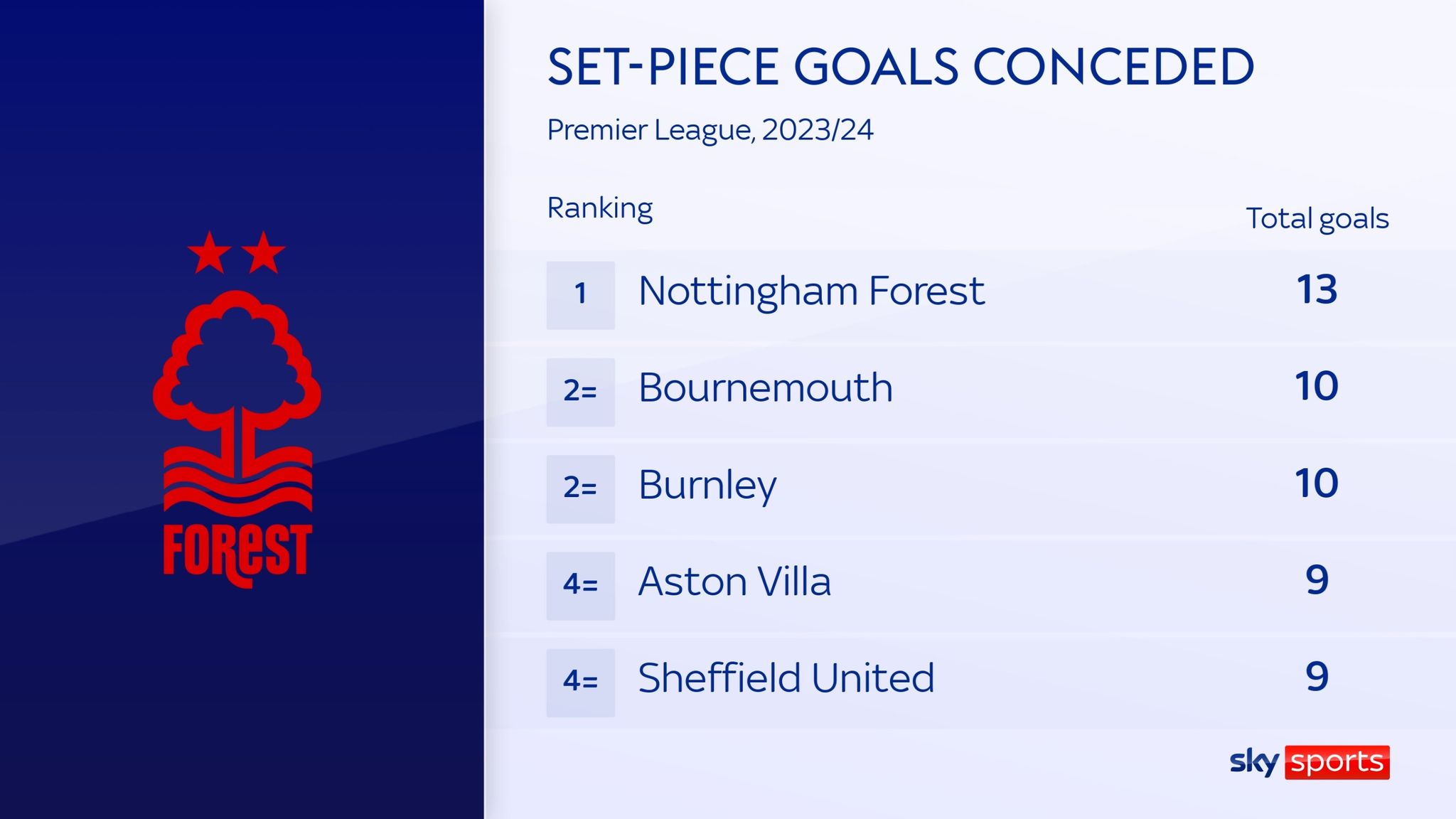1456x819 pixels.
Task: Click the 2= badge beside Bournemouth
Action: click(x=580, y=392)
